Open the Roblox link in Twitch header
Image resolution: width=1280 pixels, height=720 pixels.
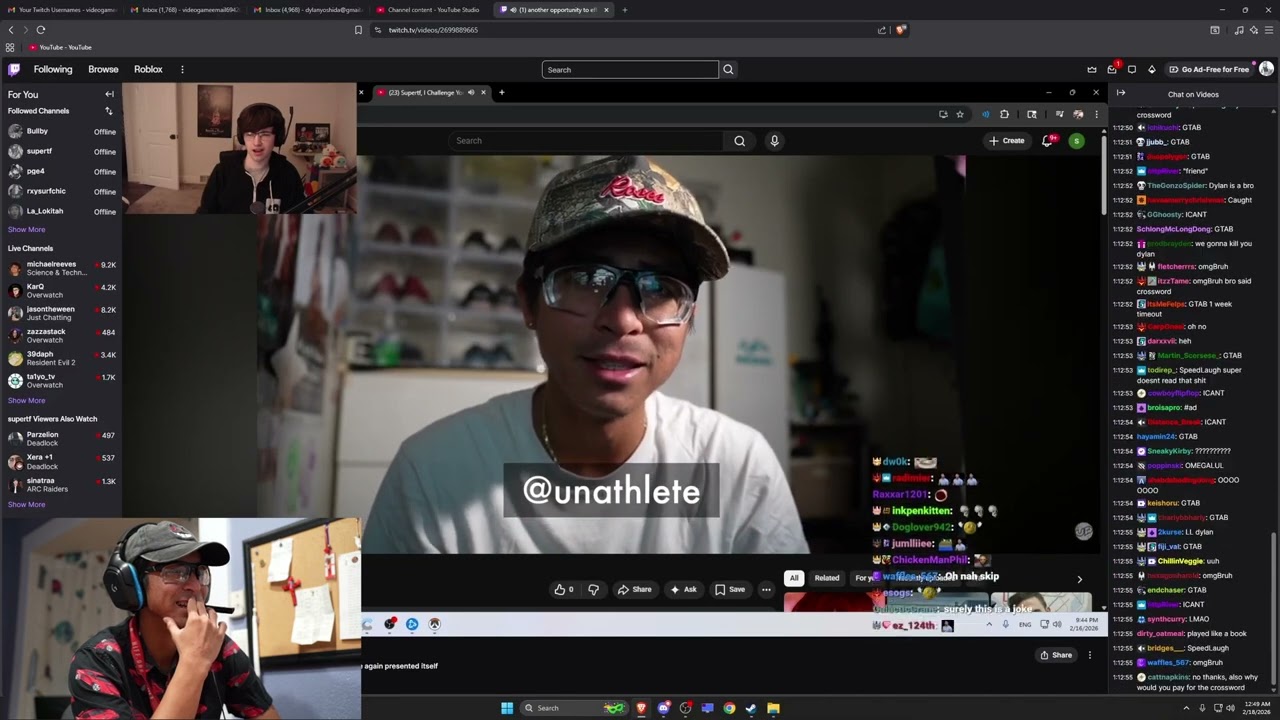point(148,69)
